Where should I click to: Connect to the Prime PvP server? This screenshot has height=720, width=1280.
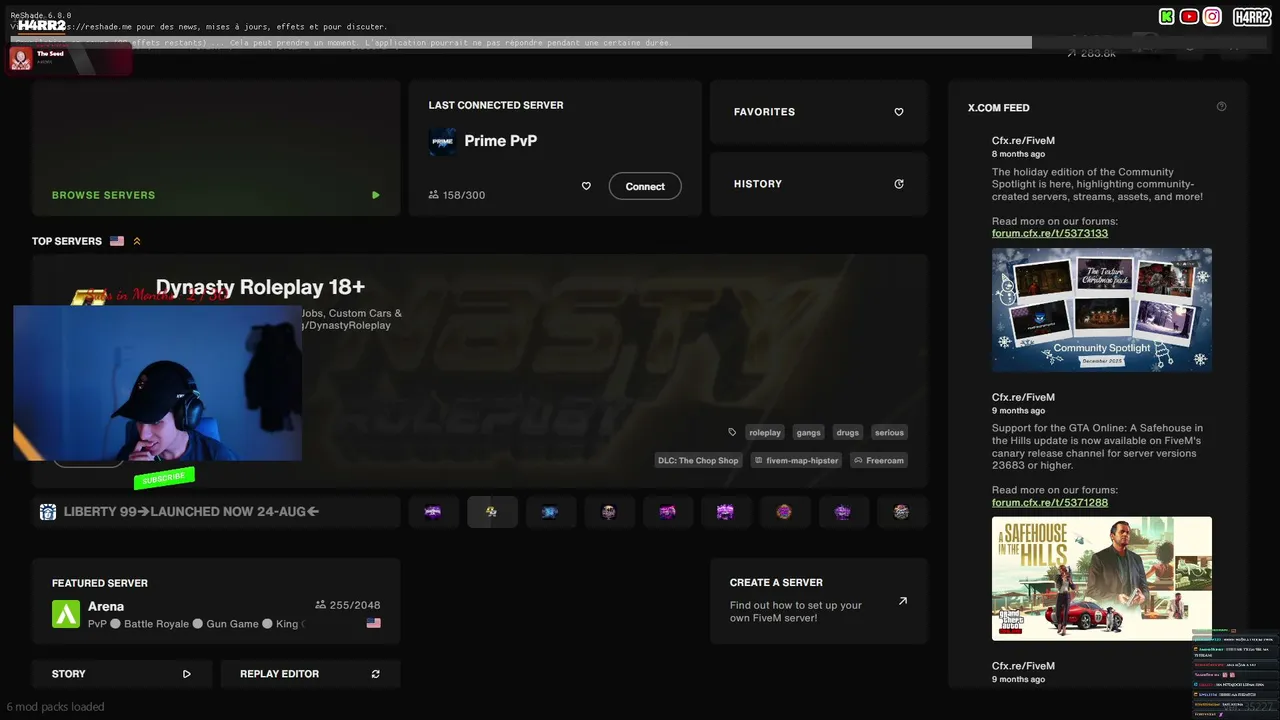(645, 186)
